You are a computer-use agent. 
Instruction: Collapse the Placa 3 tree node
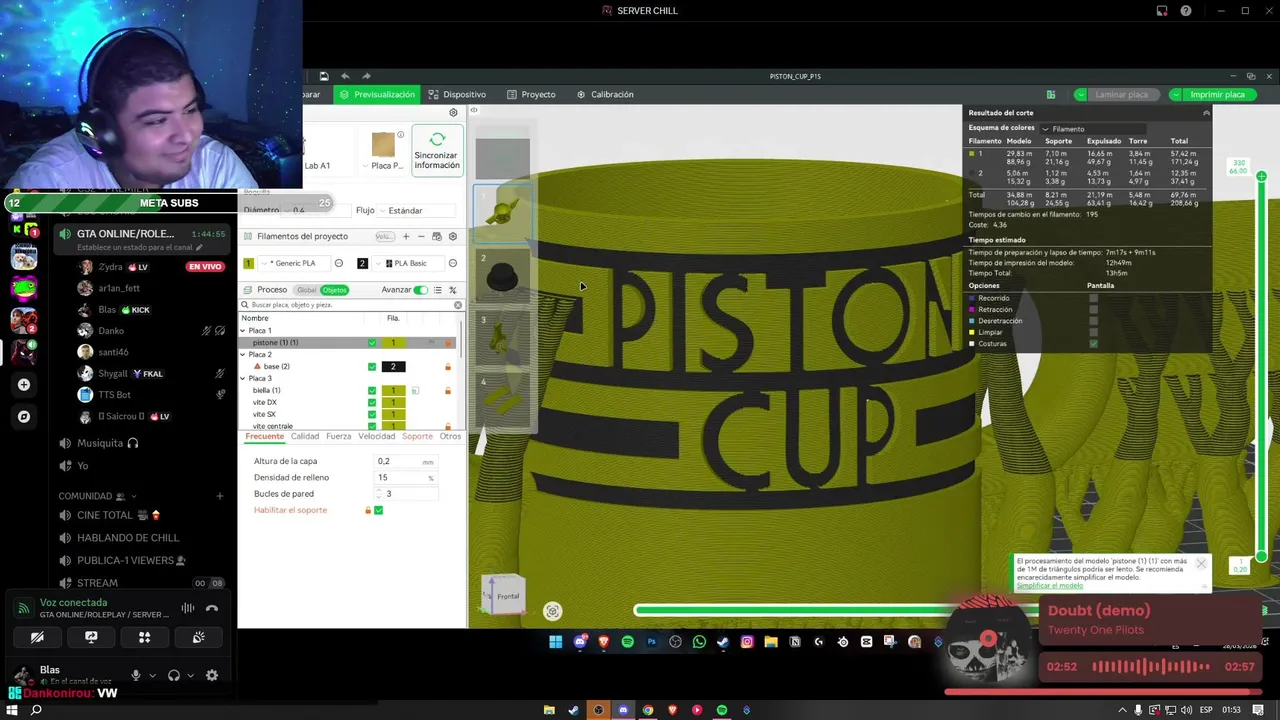pyautogui.click(x=243, y=378)
